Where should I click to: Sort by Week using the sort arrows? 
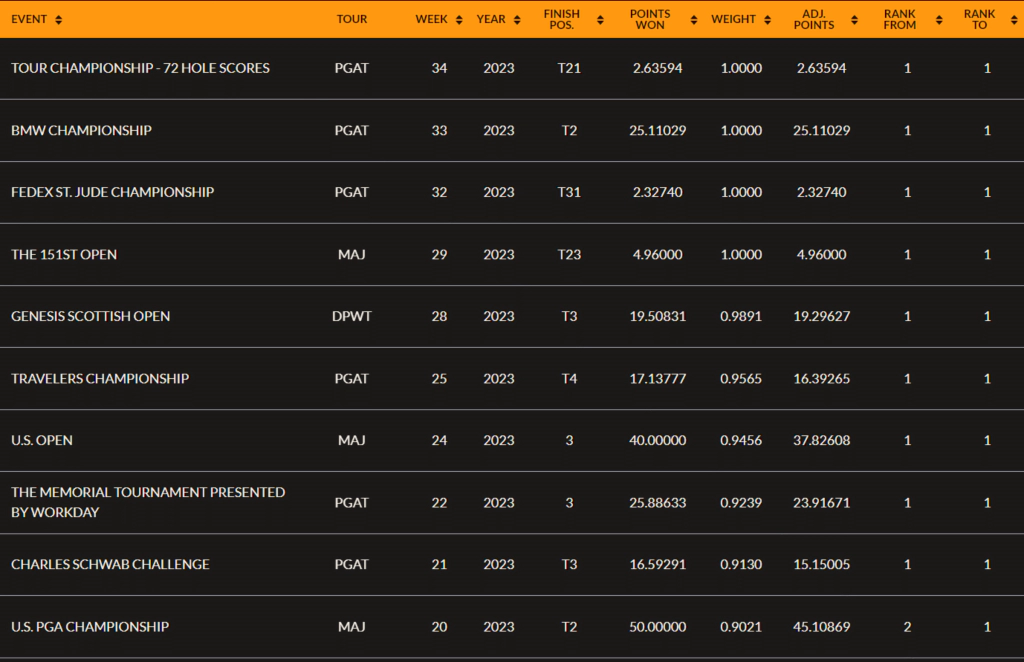(459, 20)
